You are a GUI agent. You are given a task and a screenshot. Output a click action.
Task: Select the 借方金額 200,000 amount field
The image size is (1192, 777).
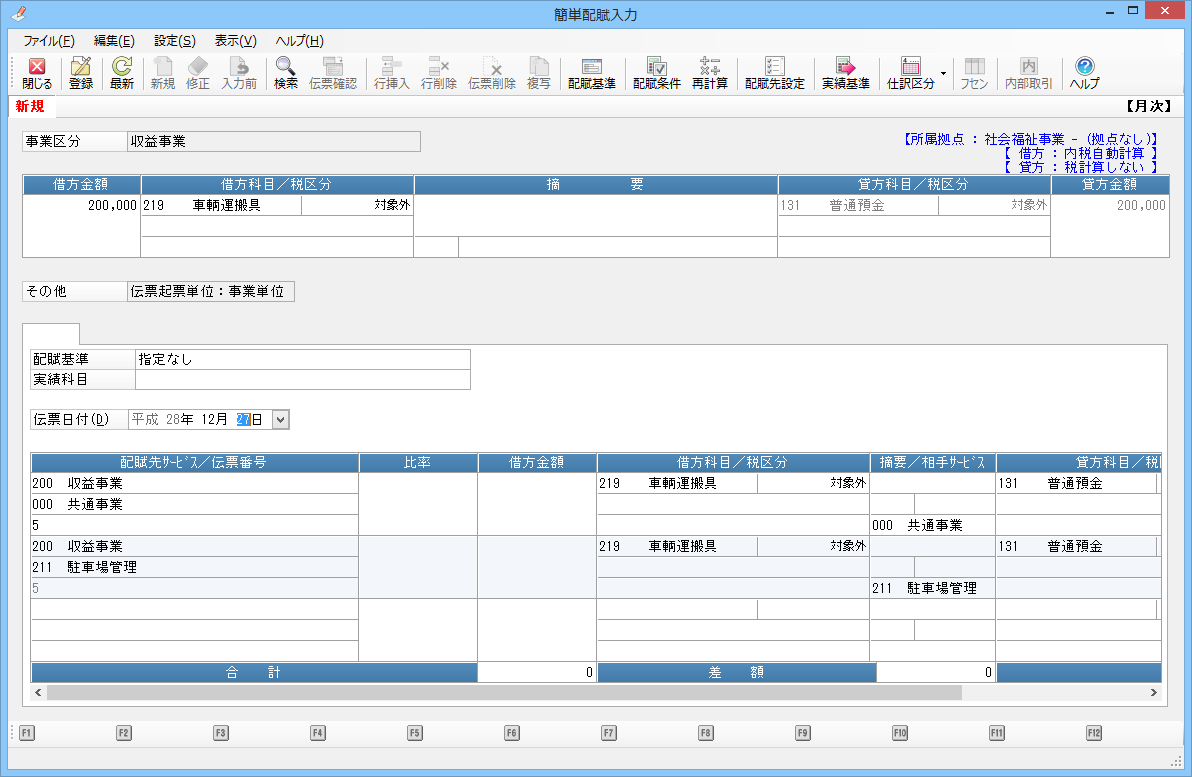click(82, 206)
